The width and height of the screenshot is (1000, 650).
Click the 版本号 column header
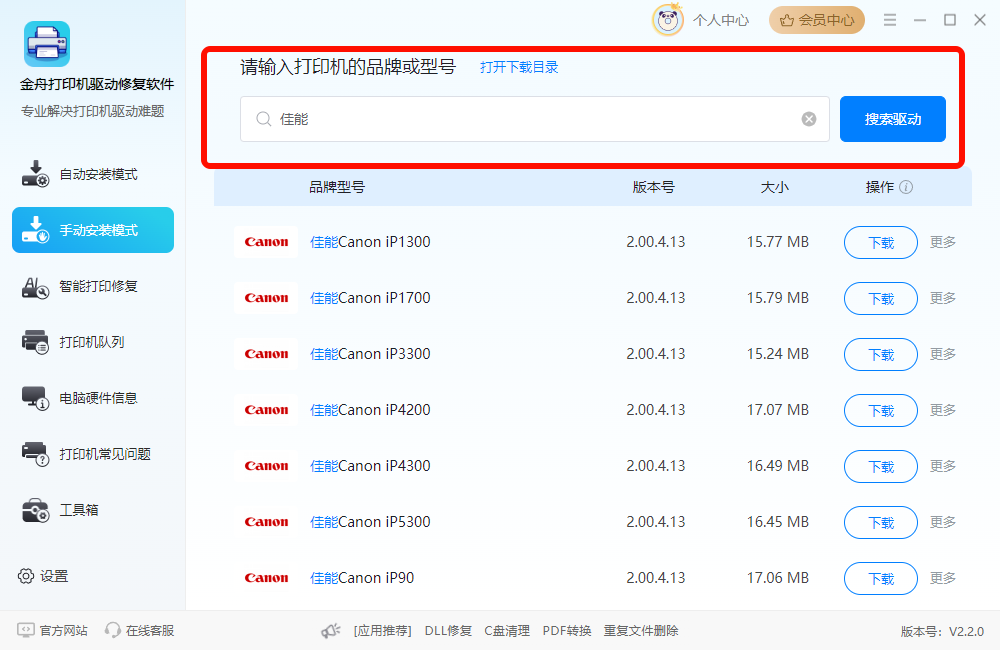coord(654,187)
